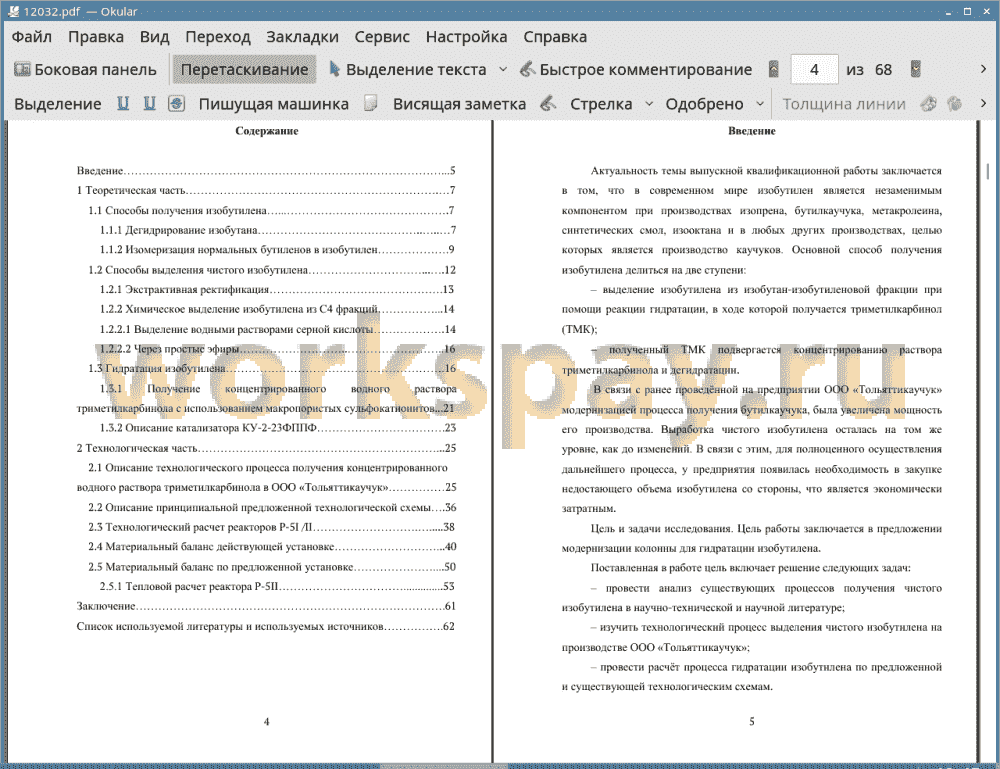Viewport: 1000px width, 769px height.
Task: Open the Переход menu
Action: coord(218,37)
